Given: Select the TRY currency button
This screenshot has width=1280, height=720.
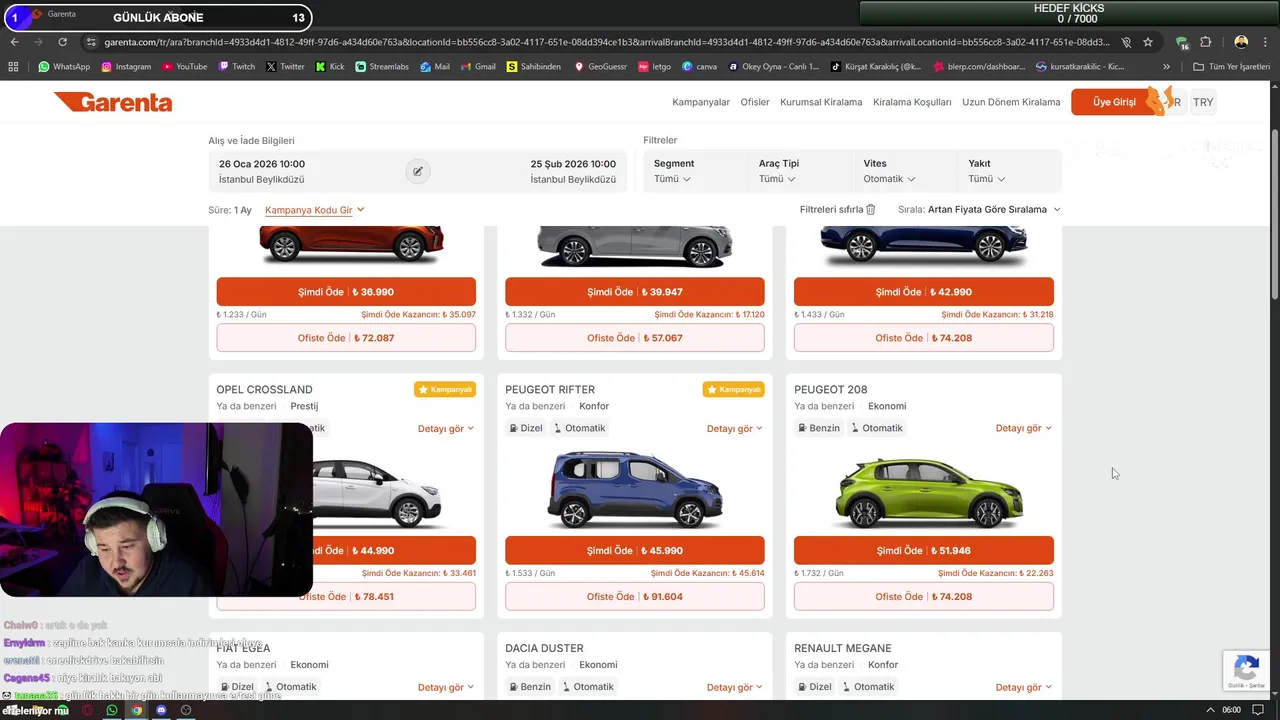Looking at the screenshot, I should (1203, 102).
